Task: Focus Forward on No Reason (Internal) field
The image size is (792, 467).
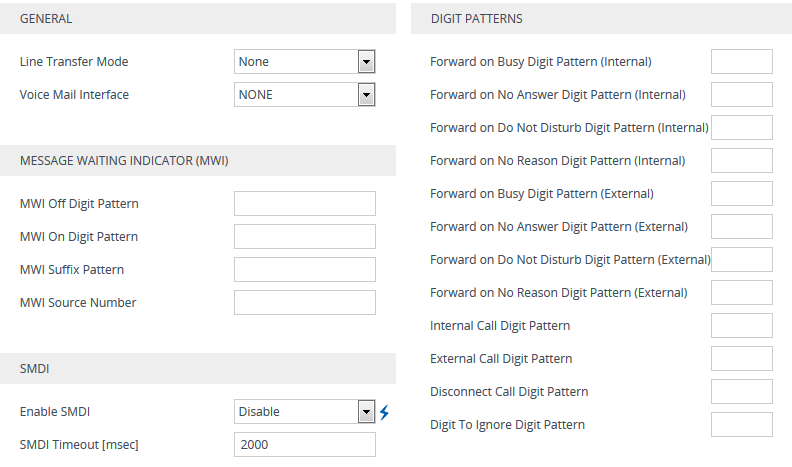Action: coord(741,161)
